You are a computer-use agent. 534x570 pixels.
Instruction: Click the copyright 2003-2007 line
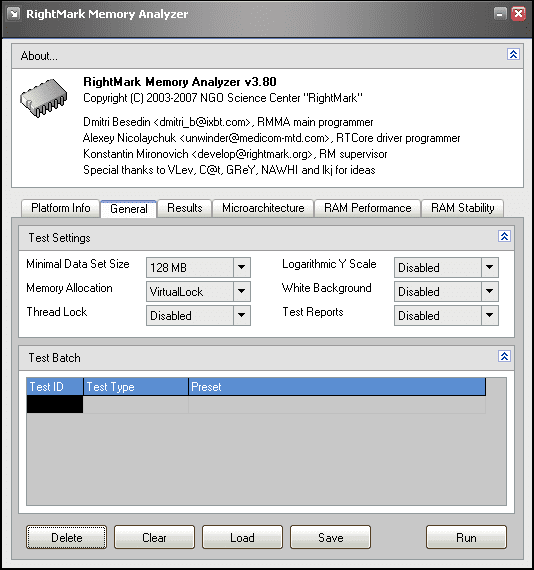pyautogui.click(x=223, y=98)
